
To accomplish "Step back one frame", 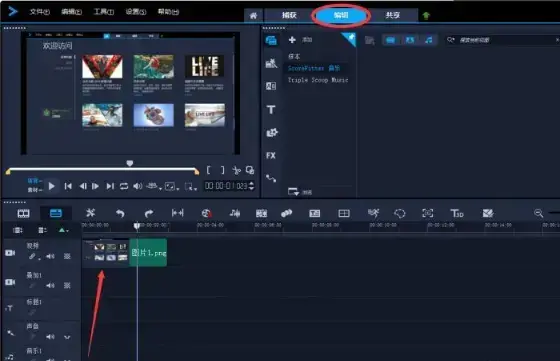I will (82, 186).
